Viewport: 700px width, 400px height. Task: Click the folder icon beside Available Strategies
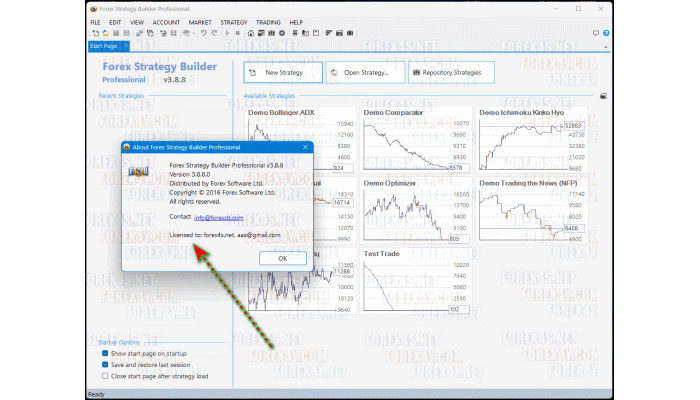pos(603,96)
